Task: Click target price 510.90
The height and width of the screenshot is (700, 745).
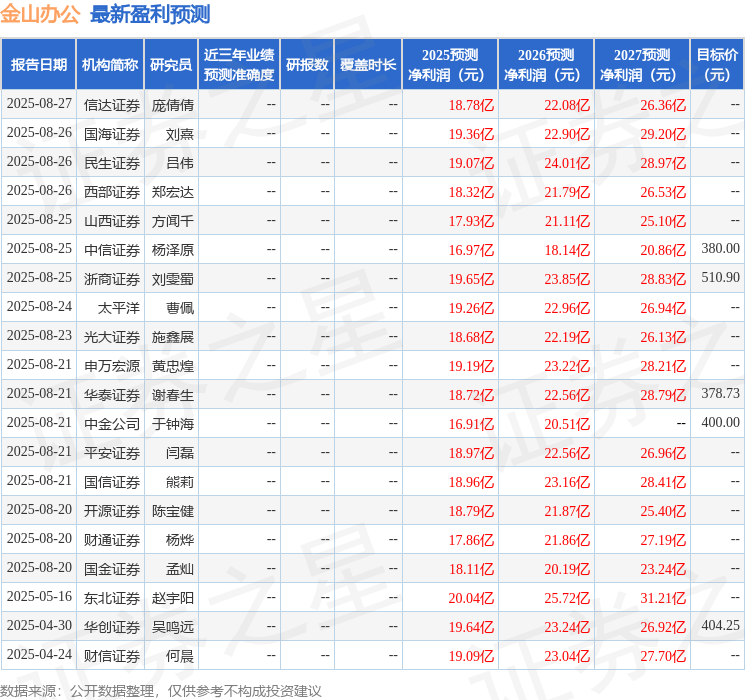Action: [720, 278]
